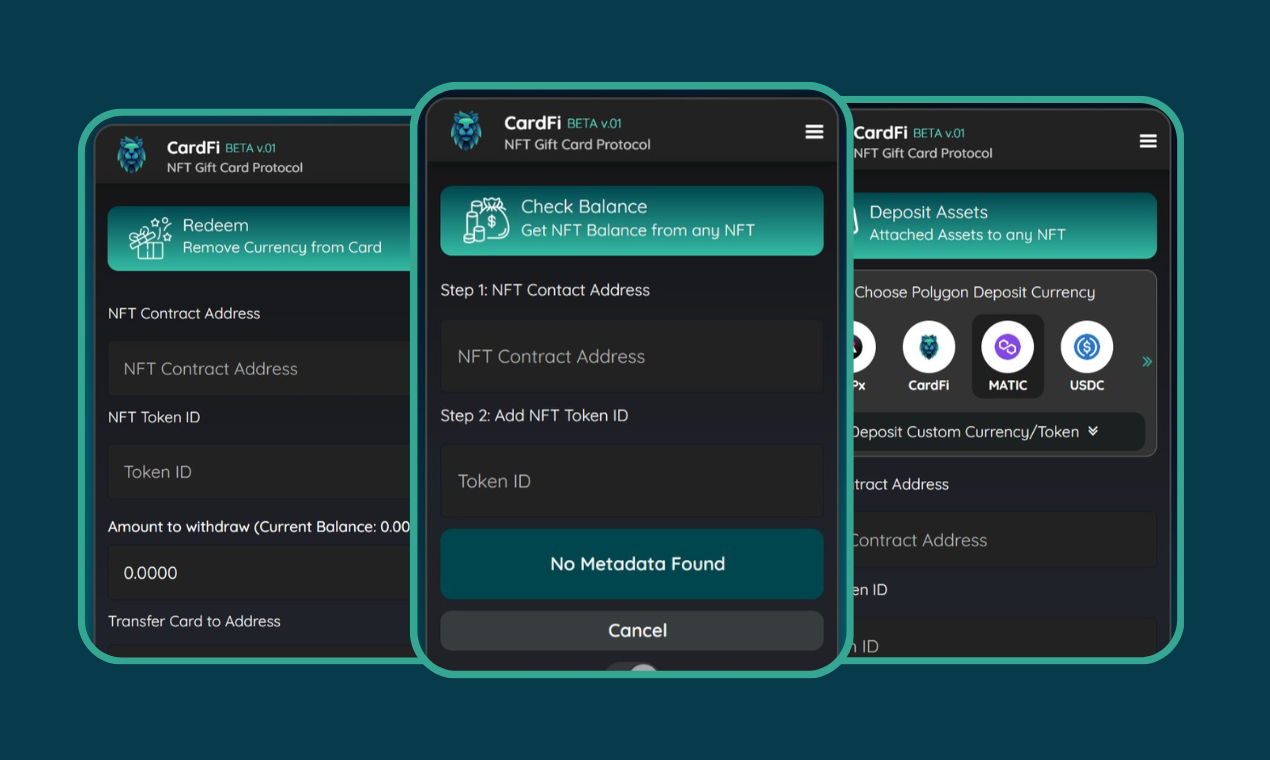
Task: Click the No Metadata Found button
Action: [632, 564]
